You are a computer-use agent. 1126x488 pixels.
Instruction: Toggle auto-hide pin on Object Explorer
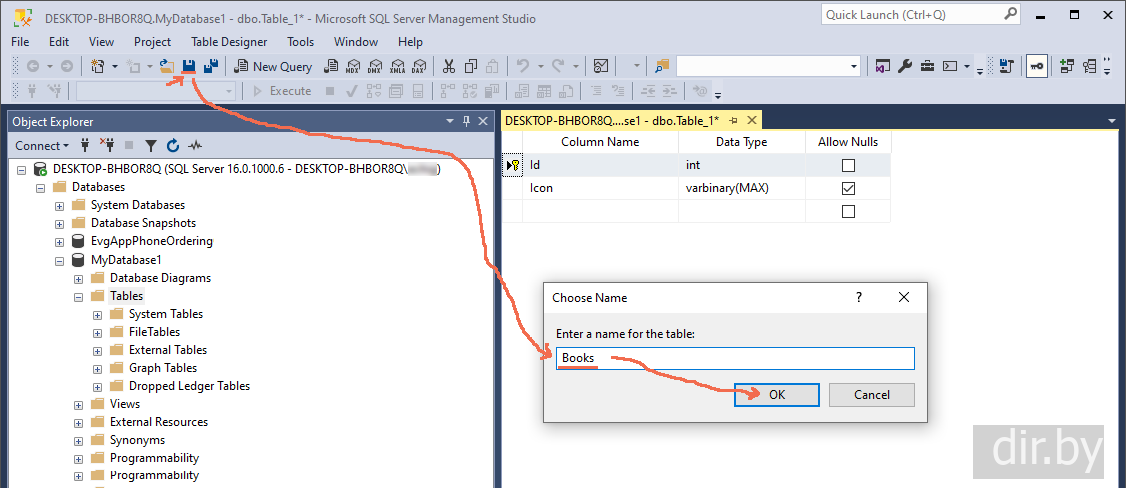(466, 121)
